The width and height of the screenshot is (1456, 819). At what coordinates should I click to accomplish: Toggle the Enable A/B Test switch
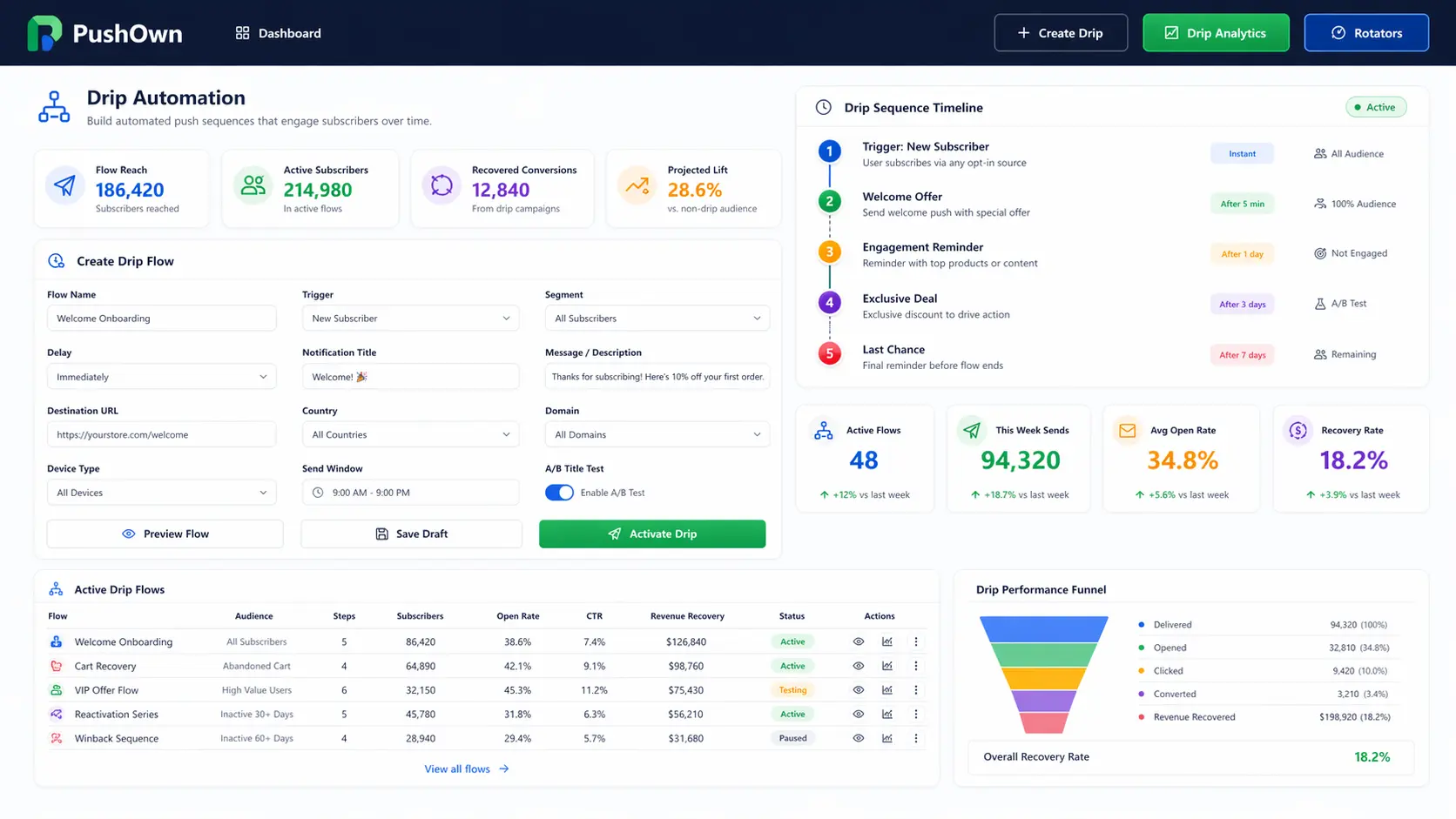[559, 493]
